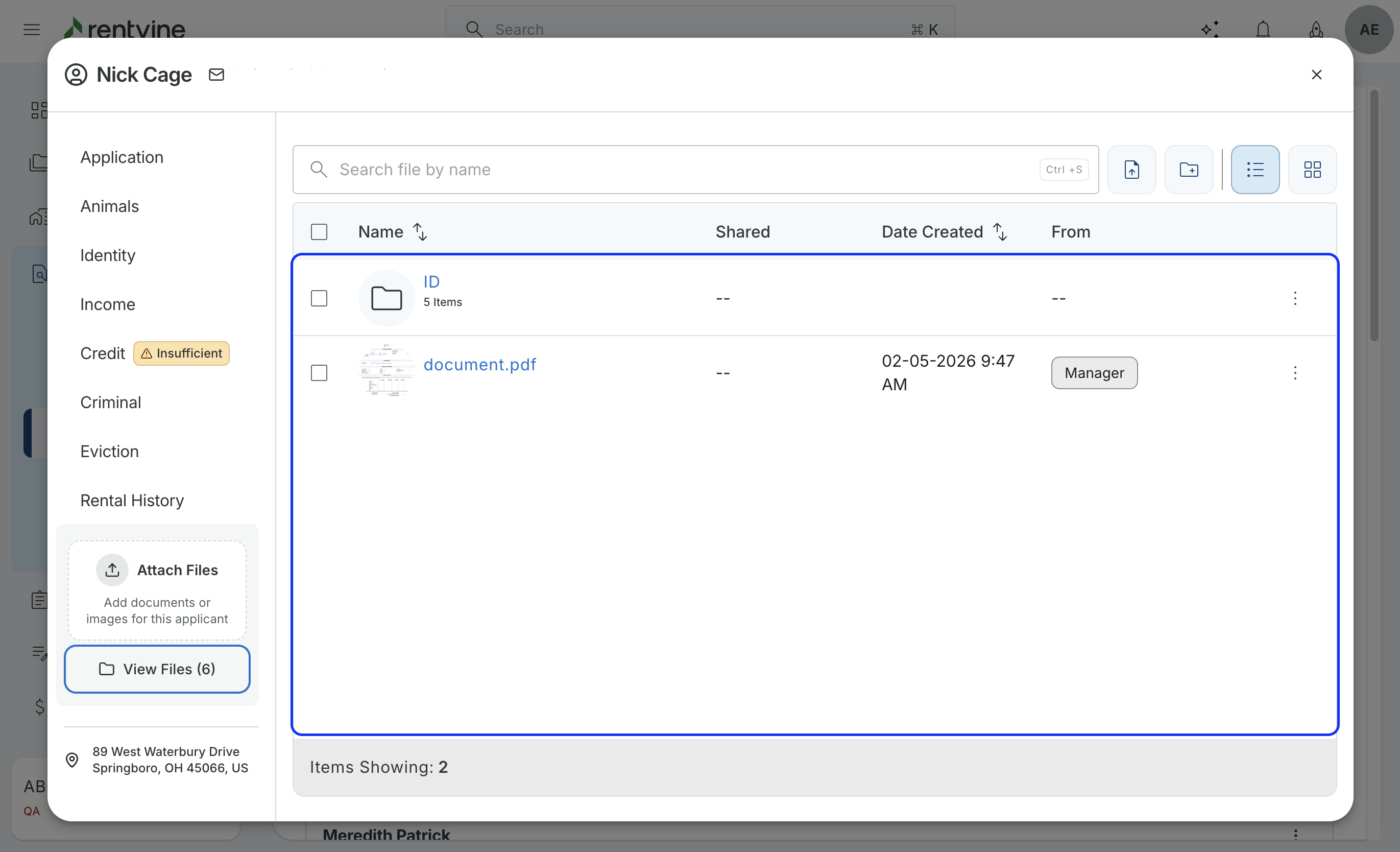
Task: Click the email envelope icon beside Nick Cage
Action: [216, 75]
